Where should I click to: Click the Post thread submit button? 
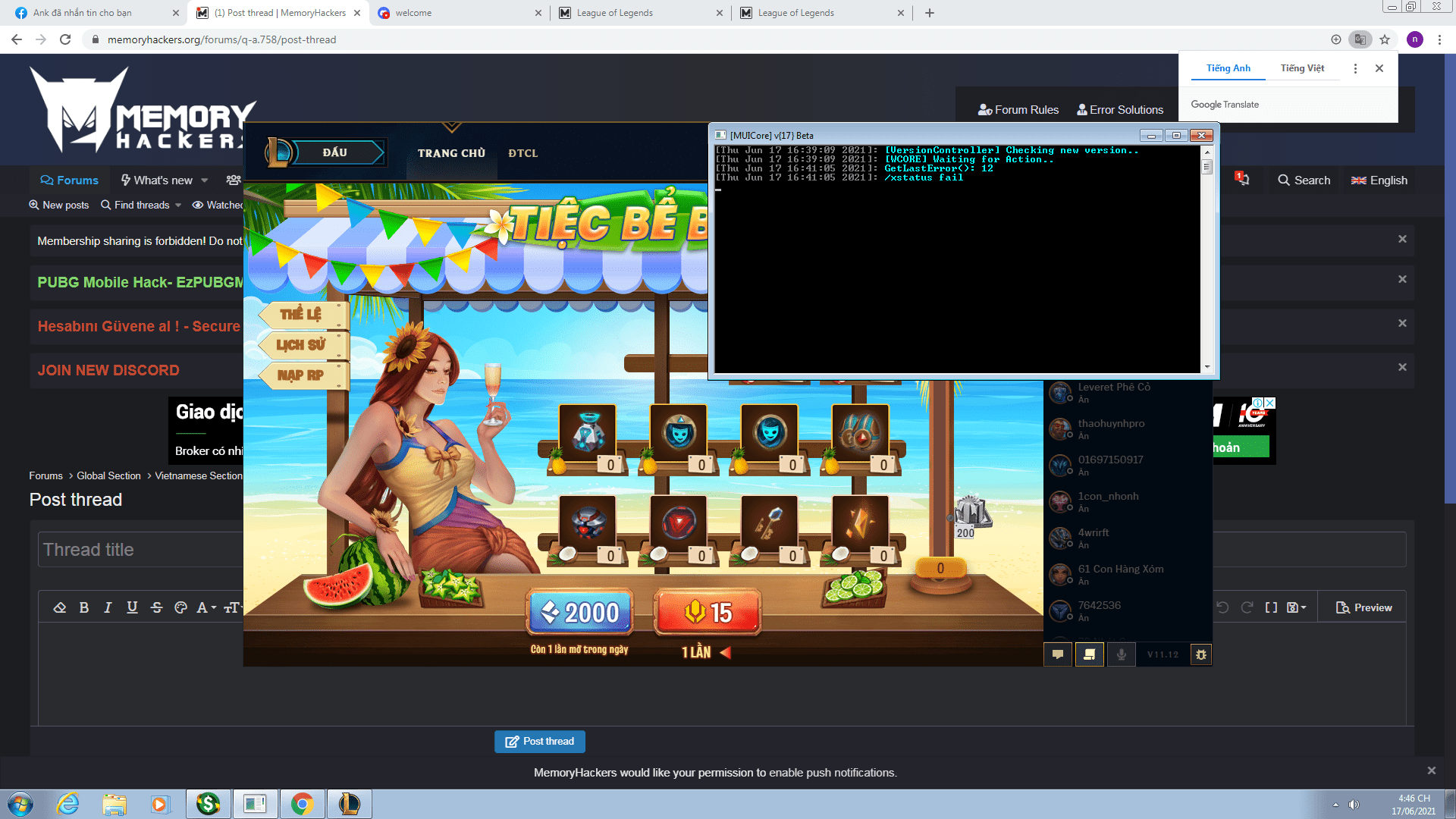tap(540, 742)
